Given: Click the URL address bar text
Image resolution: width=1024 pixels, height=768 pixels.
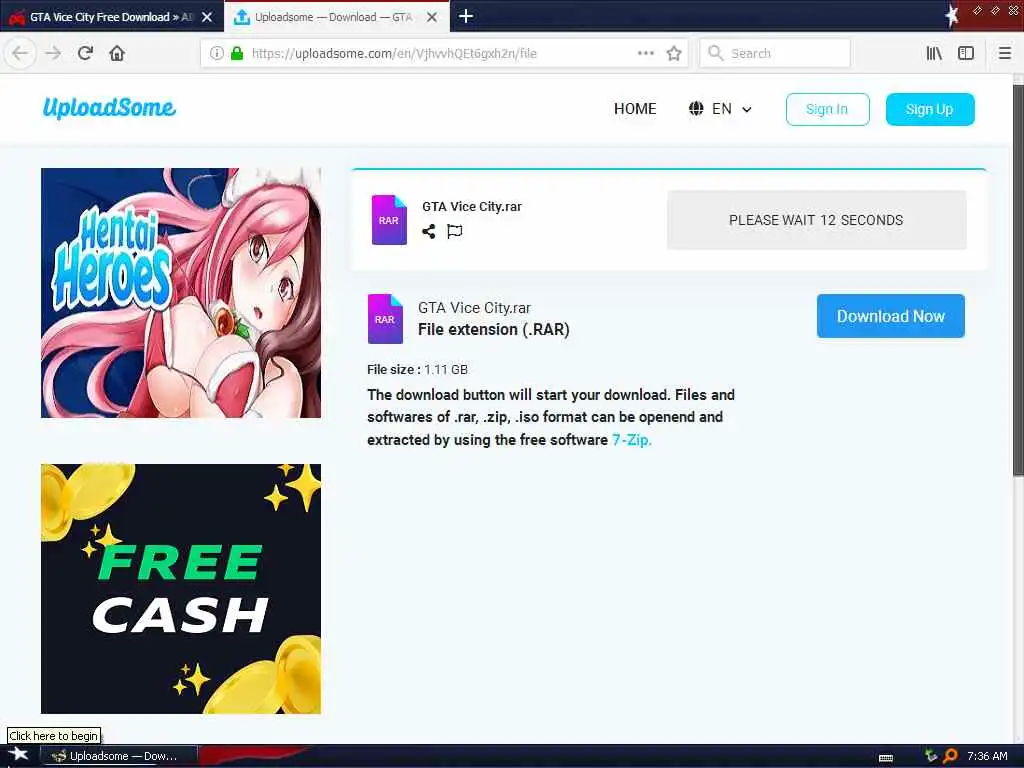Looking at the screenshot, I should [394, 54].
